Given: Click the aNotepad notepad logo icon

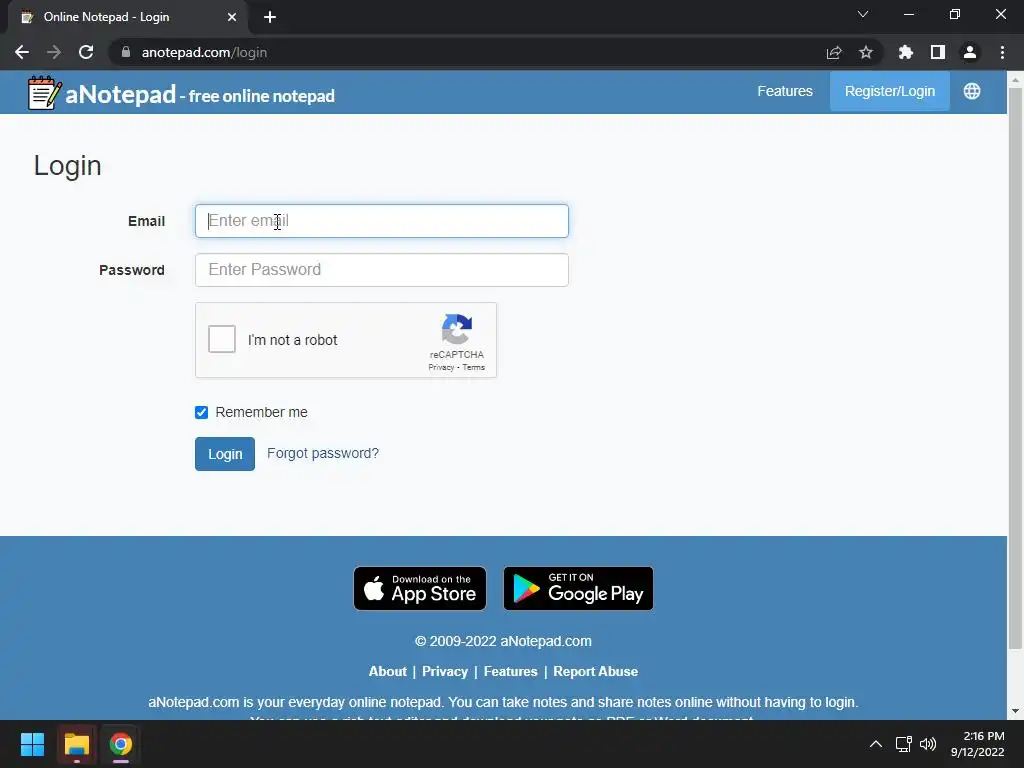Looking at the screenshot, I should click(x=44, y=93).
